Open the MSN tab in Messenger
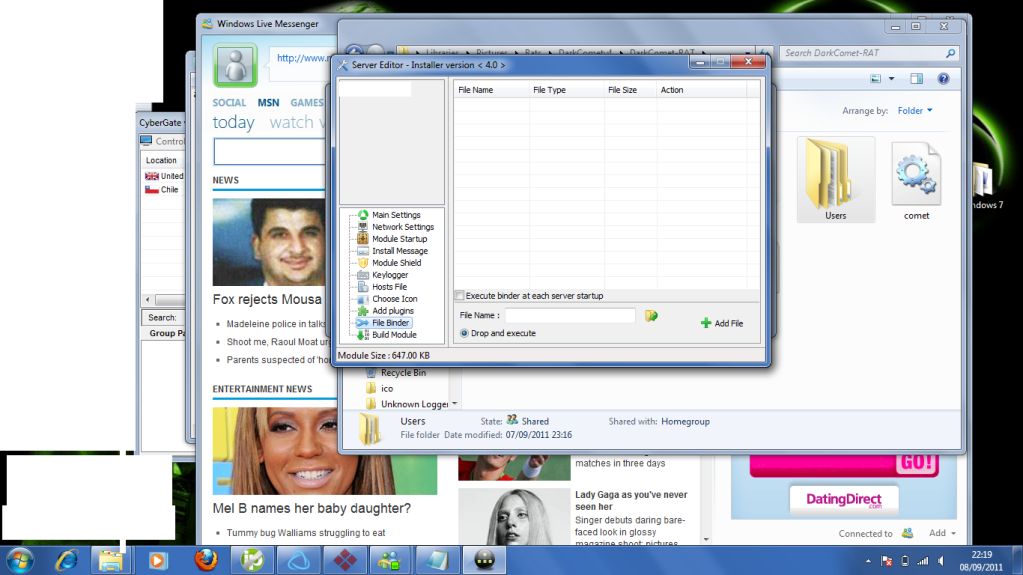The image size is (1023, 575). (x=268, y=102)
